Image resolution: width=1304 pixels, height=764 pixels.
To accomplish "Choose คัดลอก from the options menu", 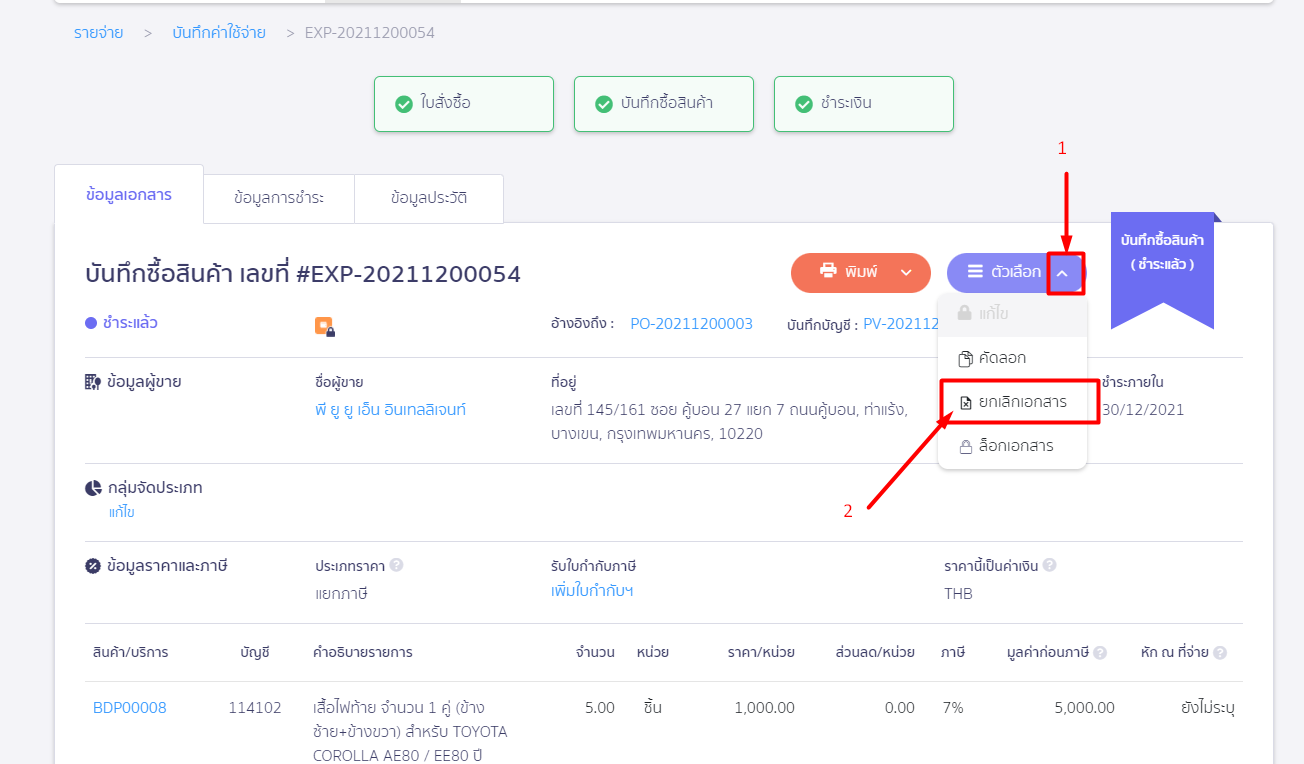I will tap(1012, 358).
